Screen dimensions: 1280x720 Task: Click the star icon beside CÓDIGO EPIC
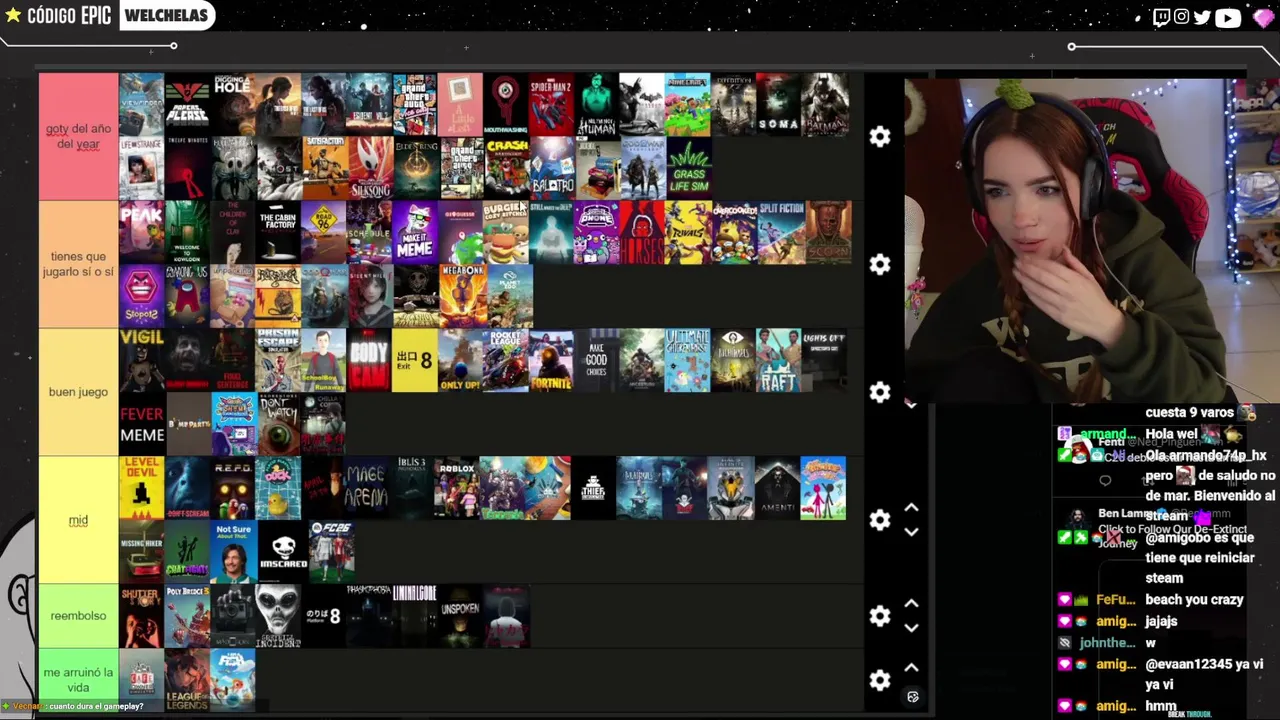[13, 15]
